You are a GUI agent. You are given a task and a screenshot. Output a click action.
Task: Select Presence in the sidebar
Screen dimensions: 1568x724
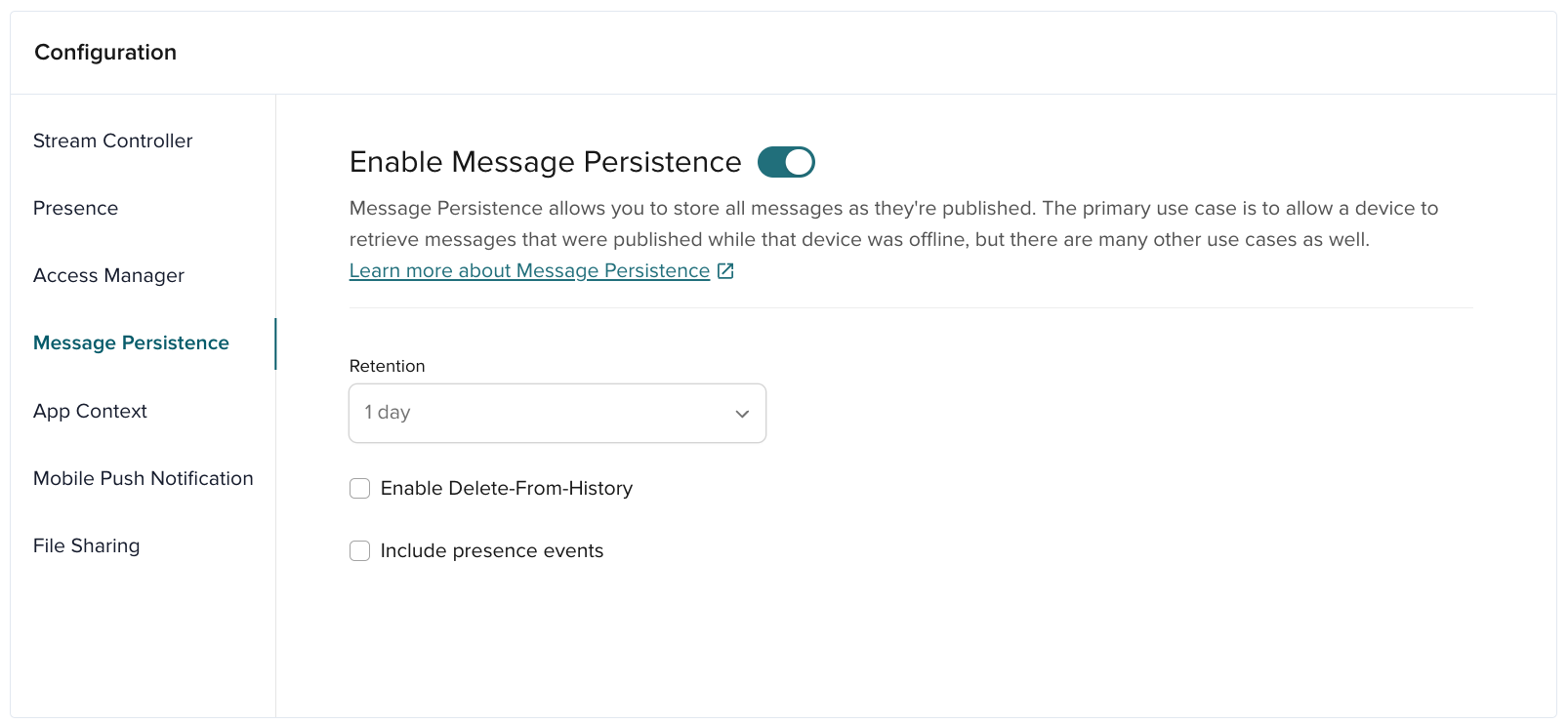click(75, 208)
